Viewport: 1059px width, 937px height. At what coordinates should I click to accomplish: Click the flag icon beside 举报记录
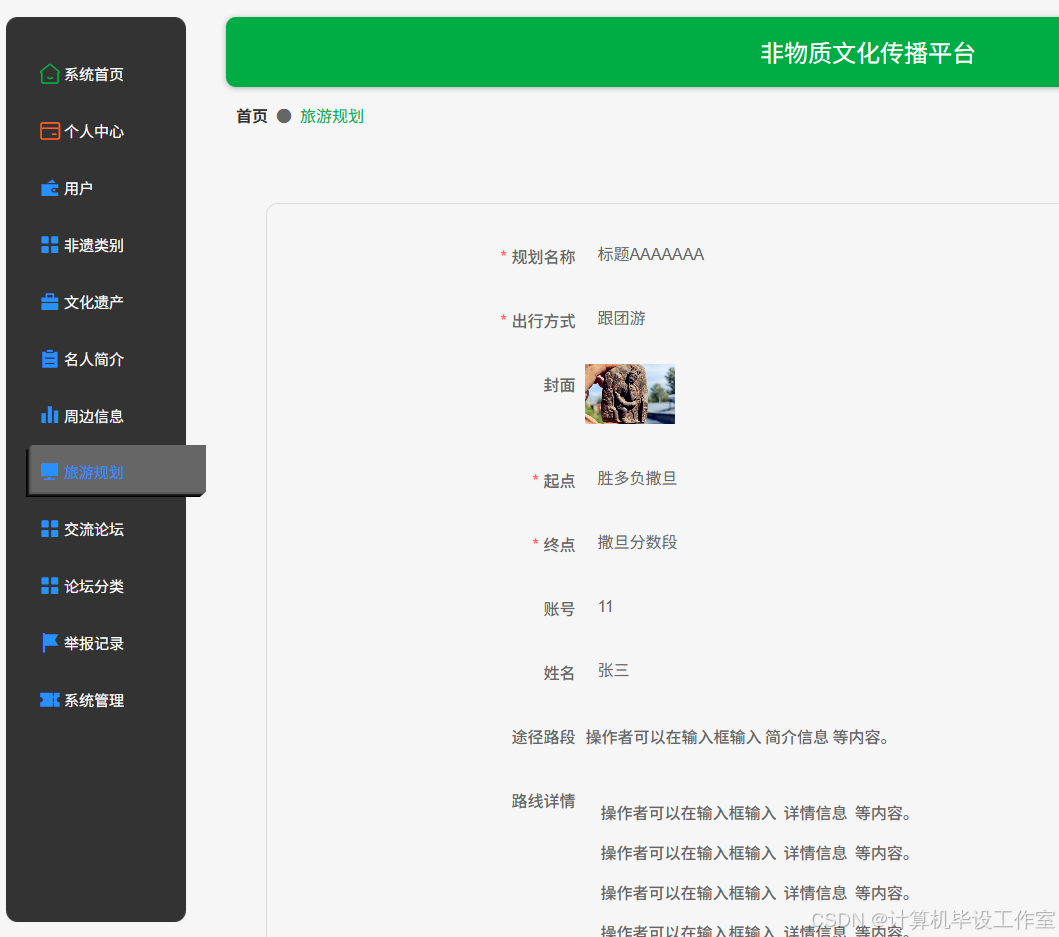coord(49,642)
